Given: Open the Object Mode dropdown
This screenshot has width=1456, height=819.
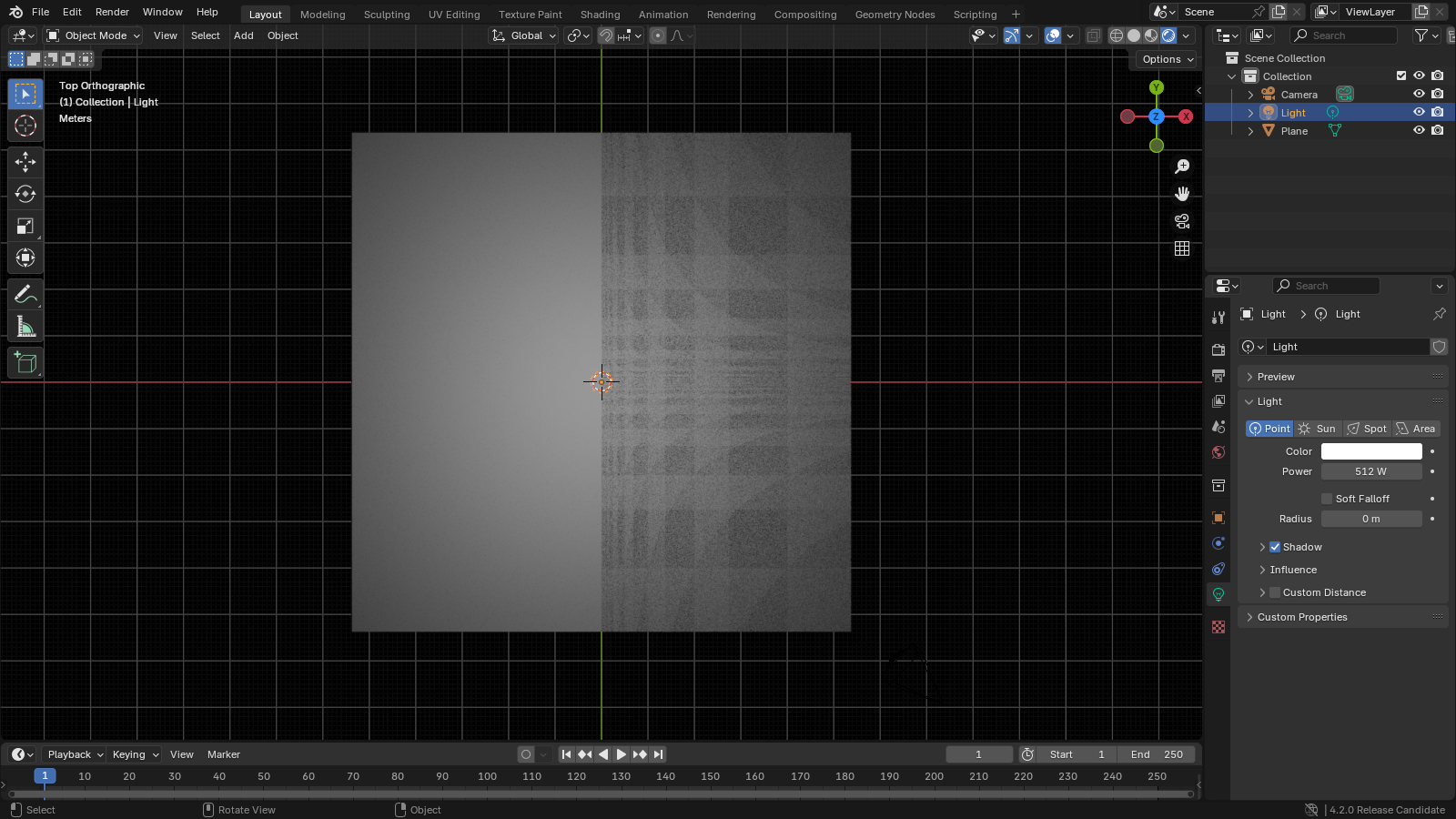Looking at the screenshot, I should pyautogui.click(x=94, y=35).
